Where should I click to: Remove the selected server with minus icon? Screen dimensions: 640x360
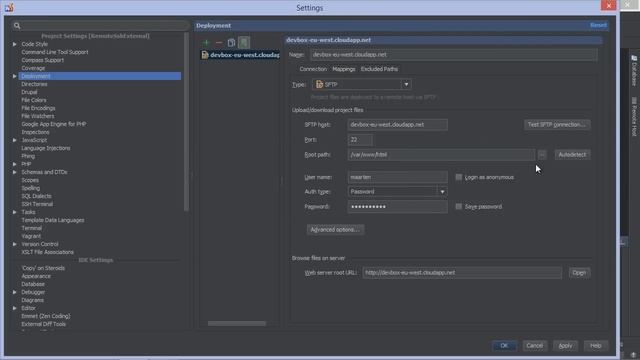(x=219, y=42)
